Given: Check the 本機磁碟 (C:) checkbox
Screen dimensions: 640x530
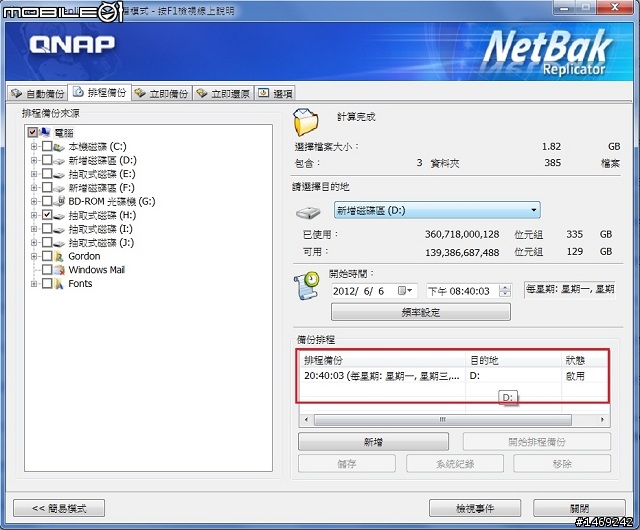Looking at the screenshot, I should click(47, 146).
